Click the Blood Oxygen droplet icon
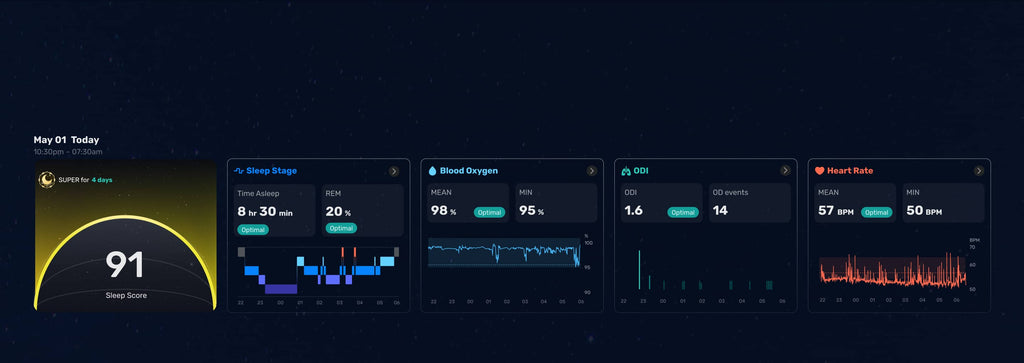The width and height of the screenshot is (1024, 363). [432, 171]
